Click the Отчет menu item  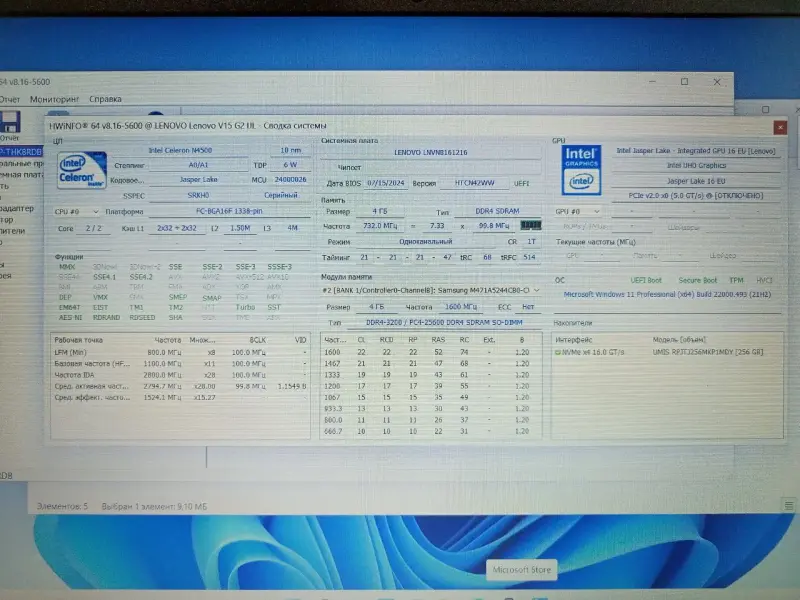pos(9,100)
